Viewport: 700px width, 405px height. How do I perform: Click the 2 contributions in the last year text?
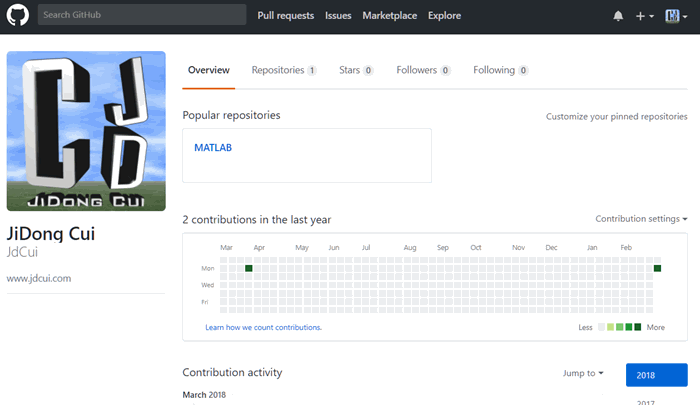tap(257, 220)
